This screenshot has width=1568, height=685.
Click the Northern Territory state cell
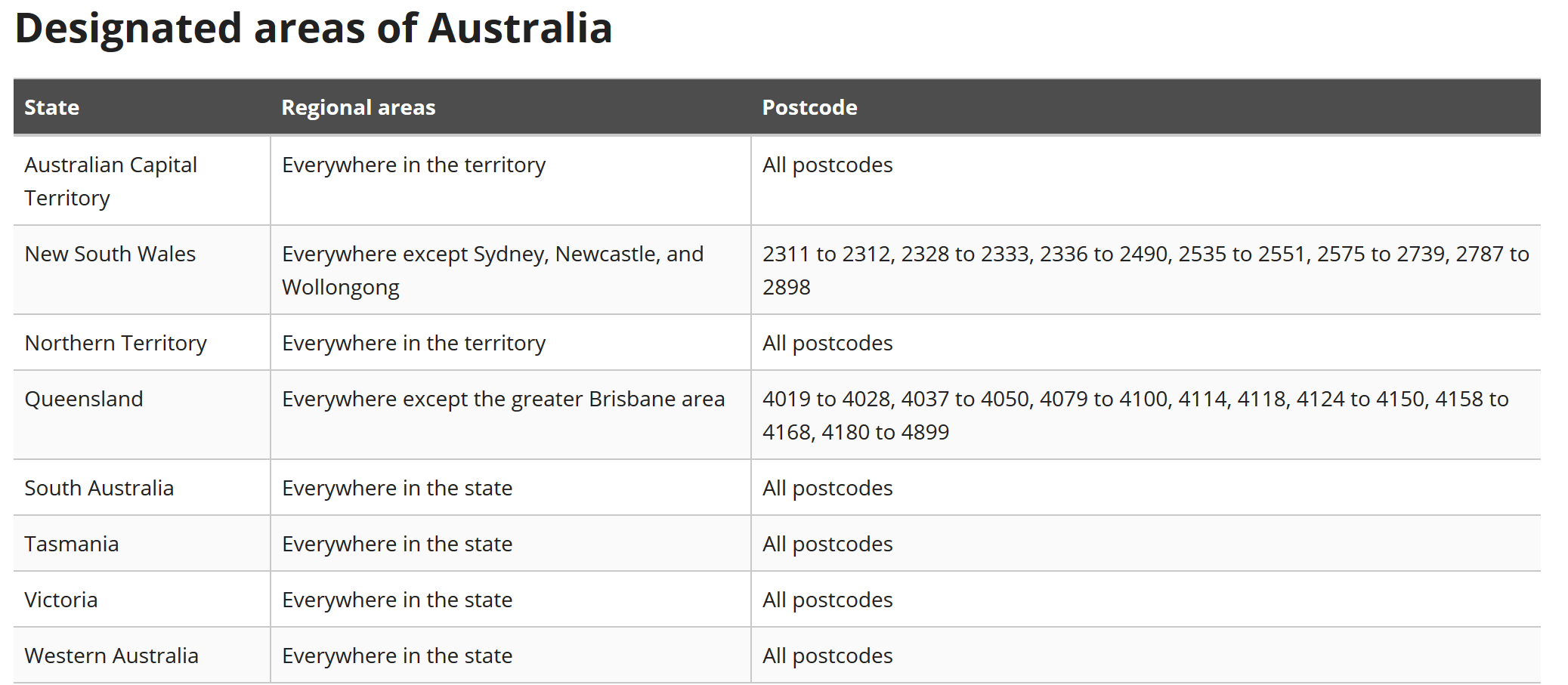pos(115,343)
